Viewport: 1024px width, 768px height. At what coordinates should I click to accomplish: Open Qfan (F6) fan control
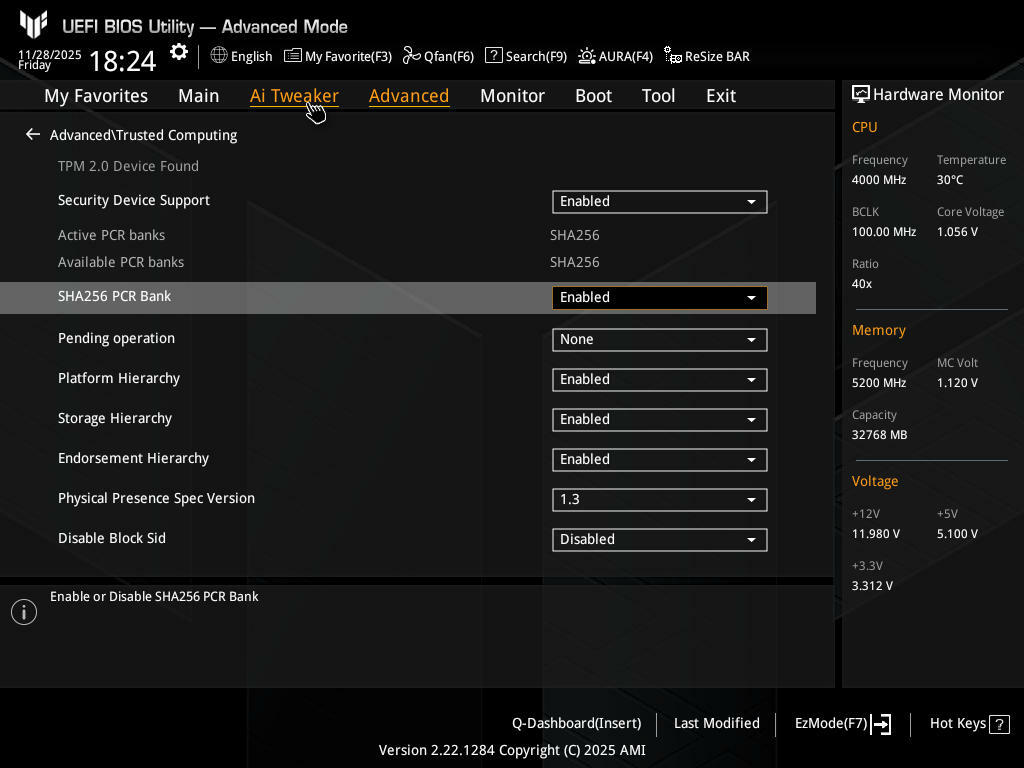[x=438, y=56]
